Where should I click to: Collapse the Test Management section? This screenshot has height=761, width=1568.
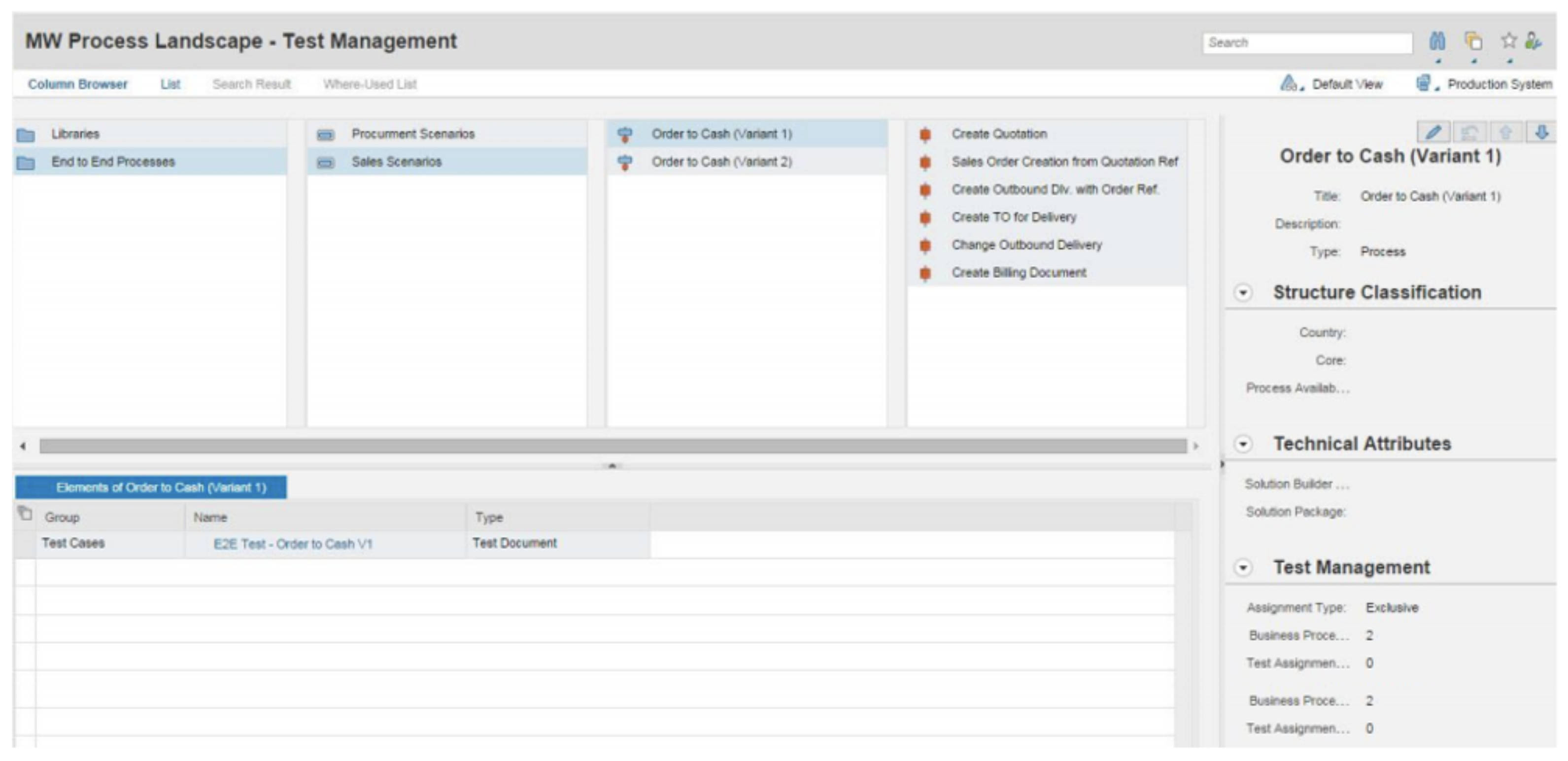tap(1243, 567)
